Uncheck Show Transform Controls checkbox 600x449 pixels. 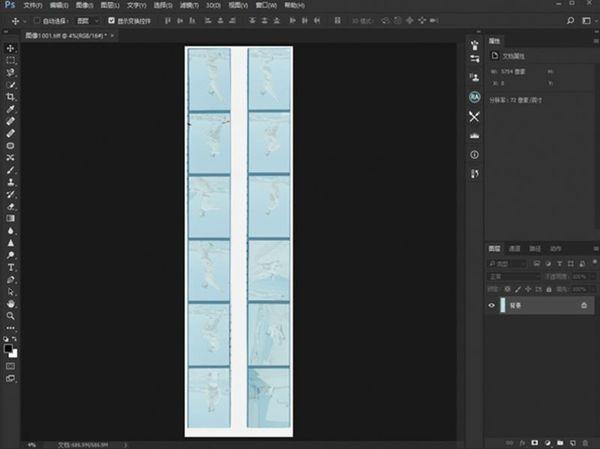(111, 20)
